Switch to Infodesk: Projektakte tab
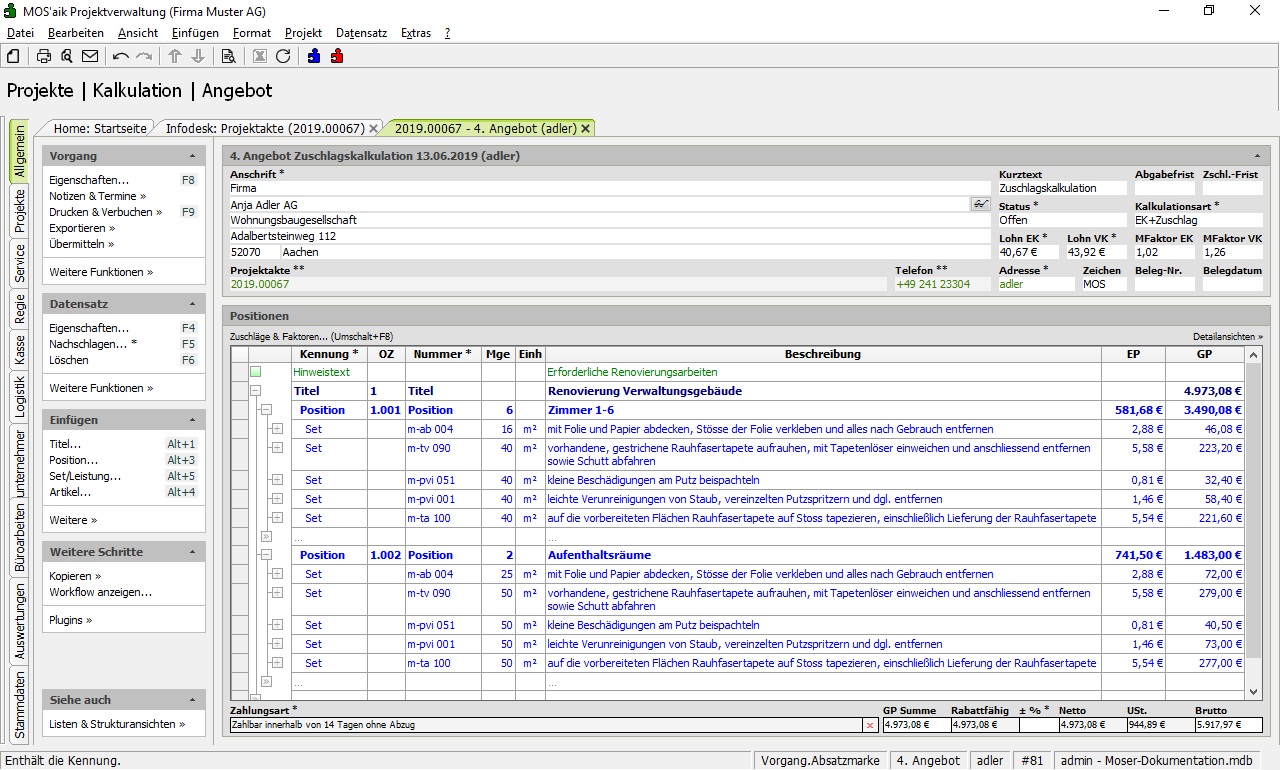This screenshot has height=770, width=1280. (x=263, y=128)
